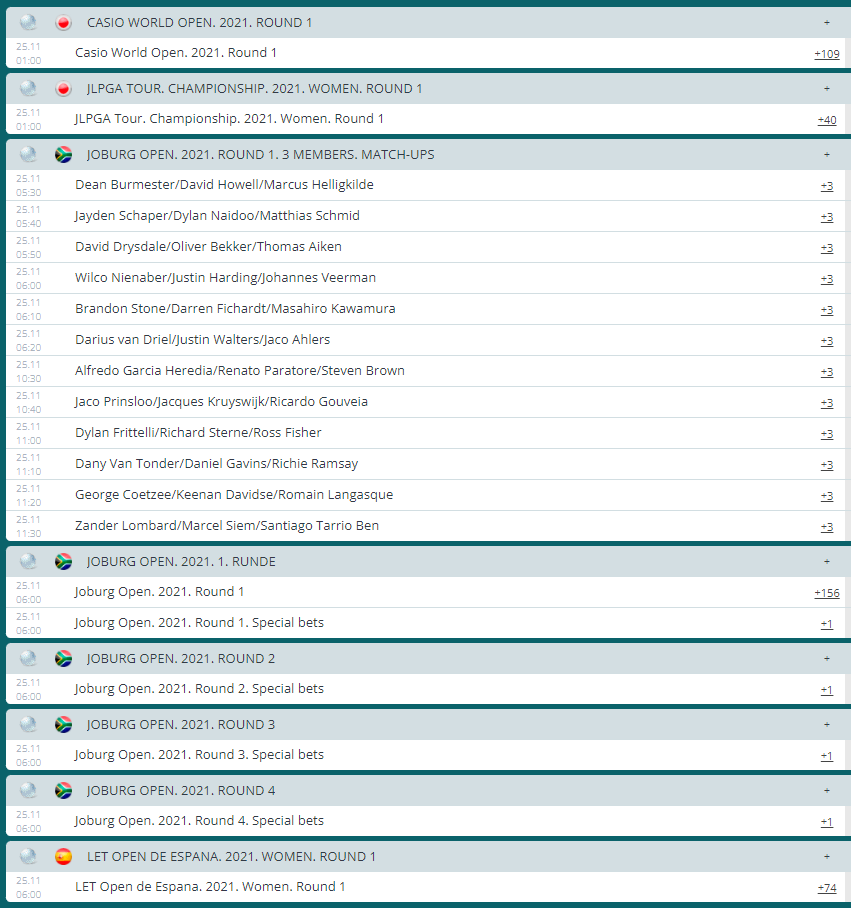
Task: Toggle Joburg Open Round 4 section plus sign
Action: (x=827, y=791)
